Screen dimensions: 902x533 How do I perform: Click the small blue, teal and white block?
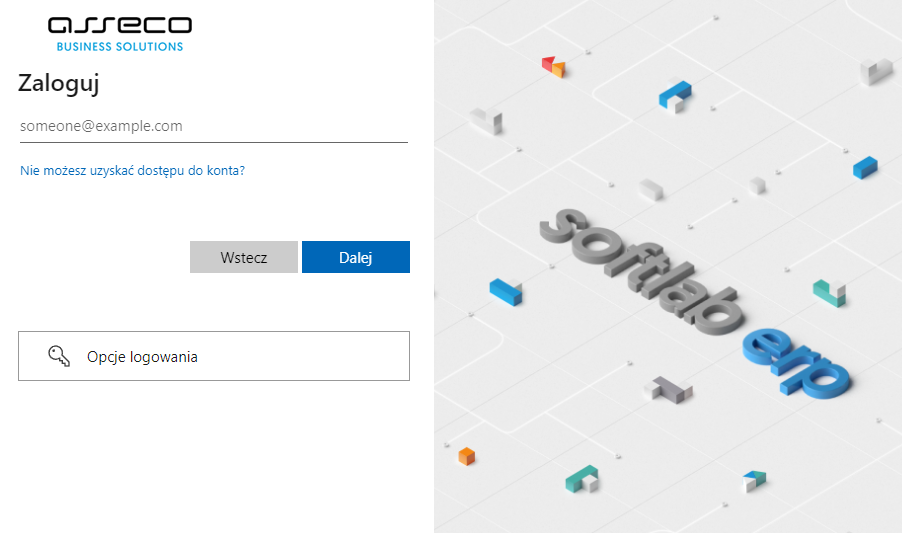click(x=754, y=481)
